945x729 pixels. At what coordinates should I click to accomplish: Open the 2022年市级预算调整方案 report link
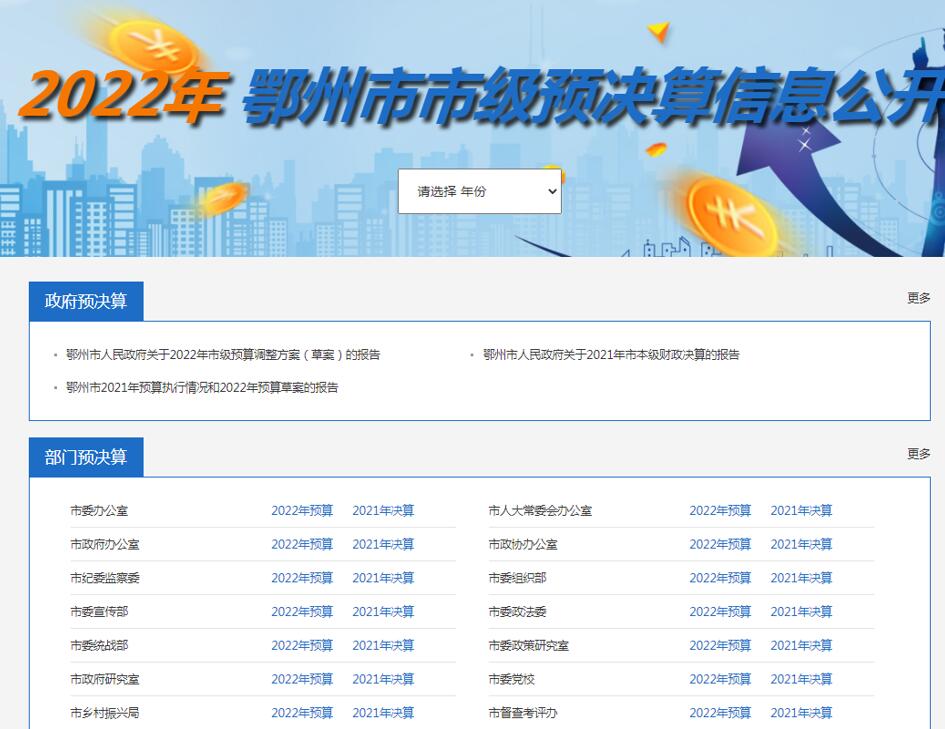coord(223,355)
